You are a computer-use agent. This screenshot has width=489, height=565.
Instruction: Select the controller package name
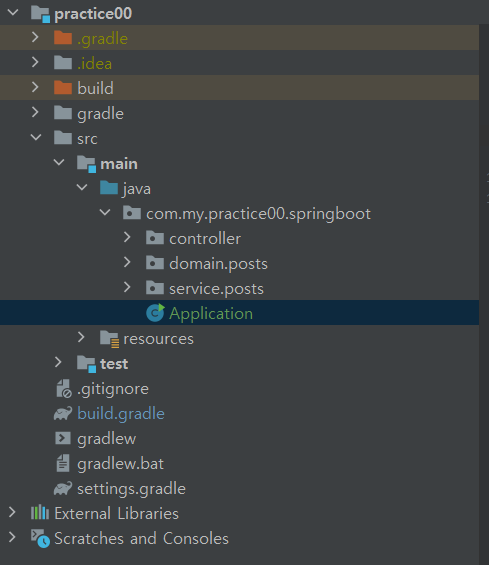pyautogui.click(x=205, y=239)
